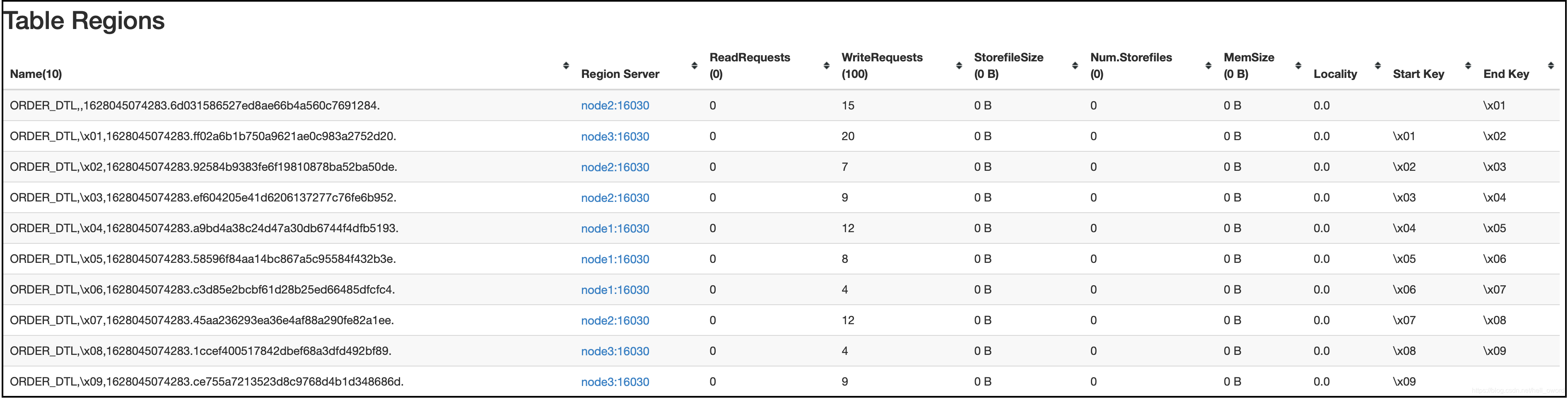This screenshot has height=398, width=1568.
Task: Click the End Key column header
Action: click(x=1506, y=74)
